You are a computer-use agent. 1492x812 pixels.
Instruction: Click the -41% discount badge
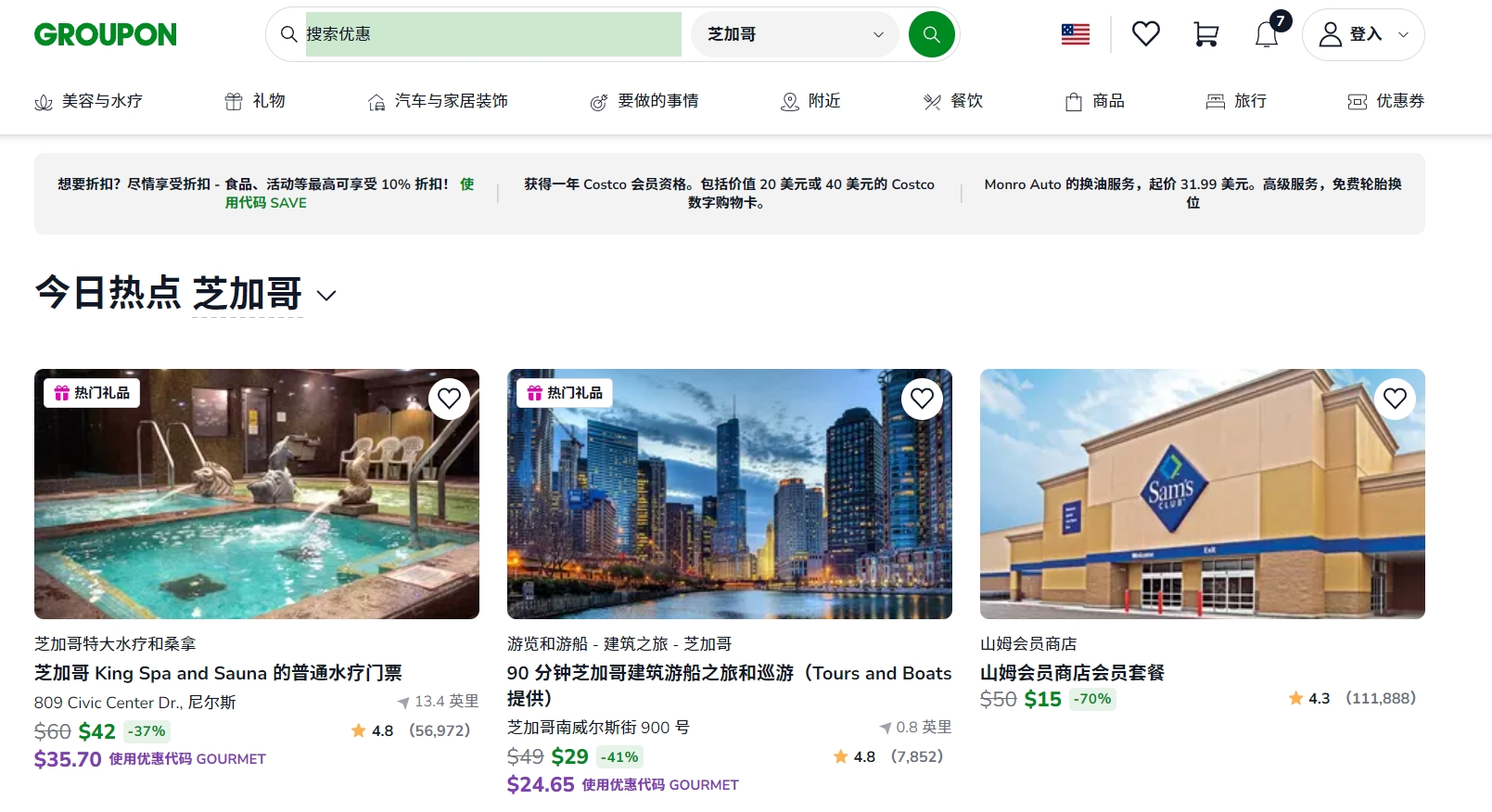point(619,756)
